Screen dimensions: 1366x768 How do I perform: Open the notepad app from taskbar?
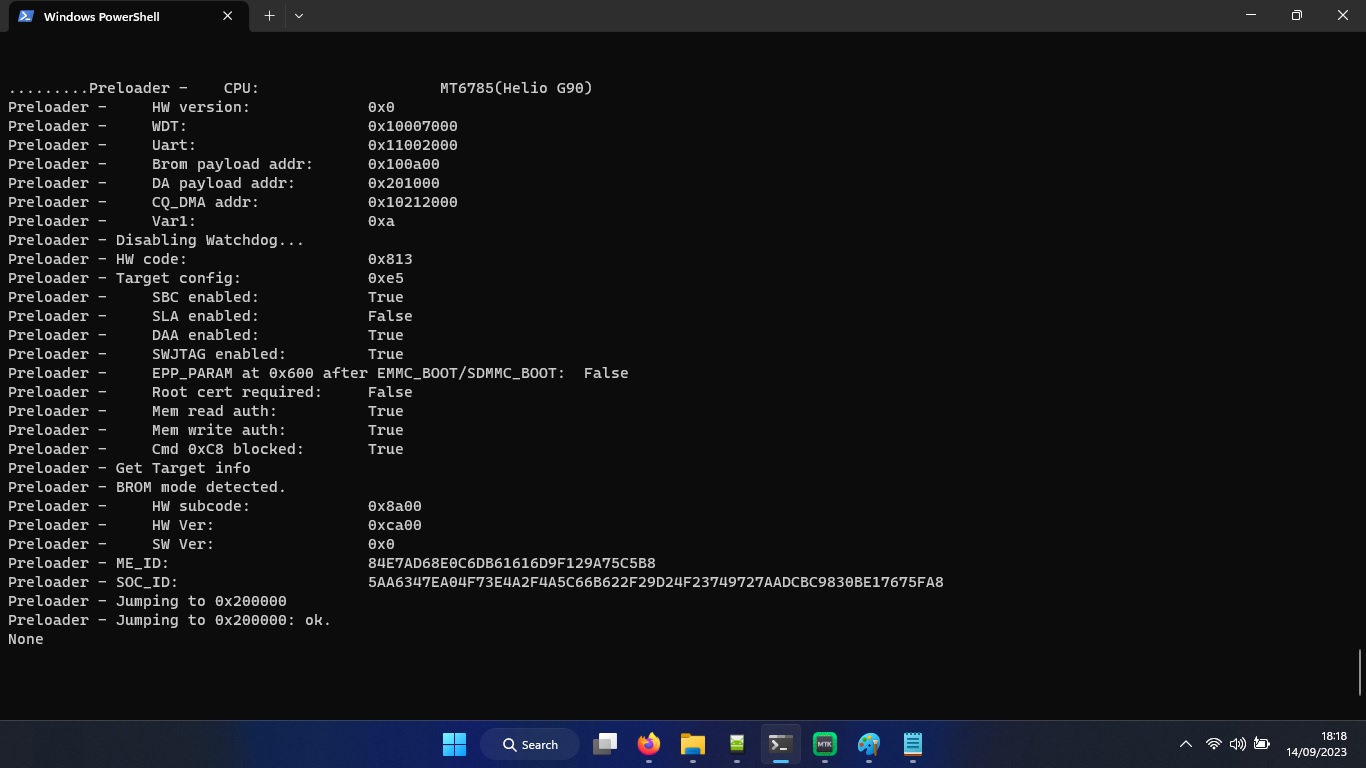[x=912, y=744]
